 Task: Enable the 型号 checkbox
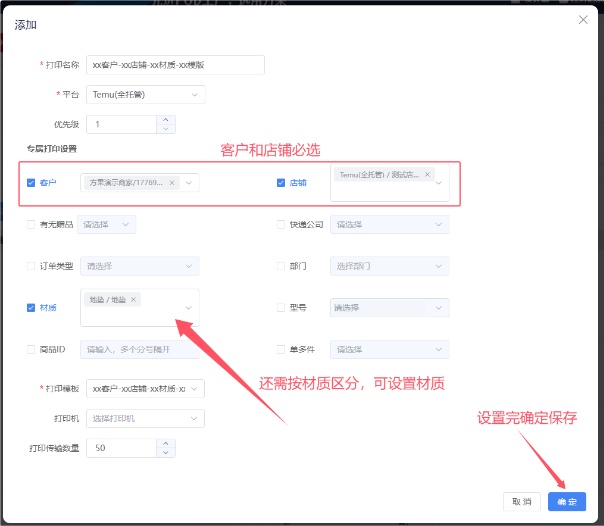[281, 308]
